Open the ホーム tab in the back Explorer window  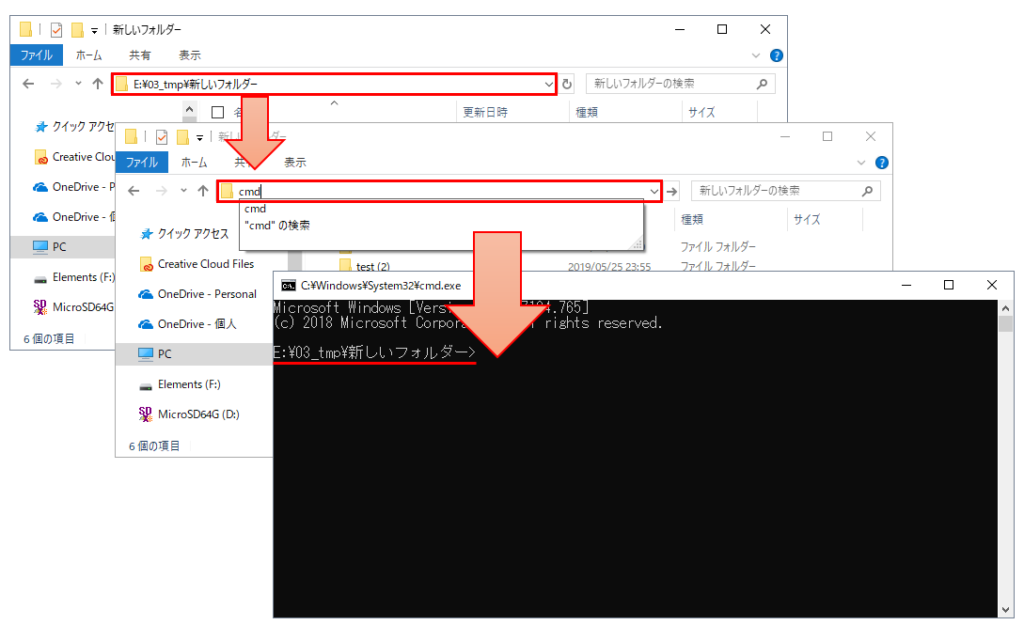coord(89,56)
